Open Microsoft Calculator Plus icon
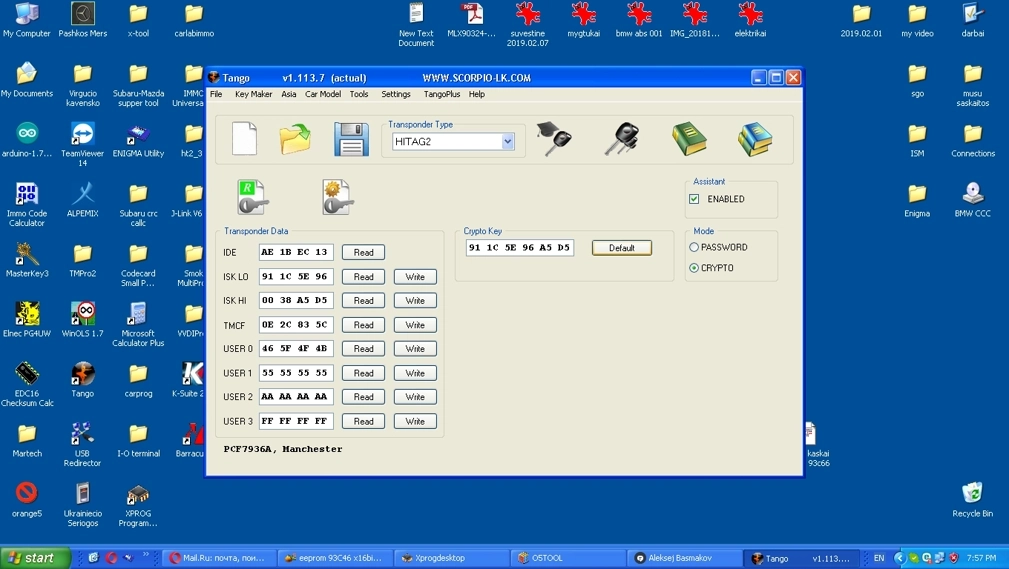Screen dimensions: 1009x569 pyautogui.click(x=138, y=324)
